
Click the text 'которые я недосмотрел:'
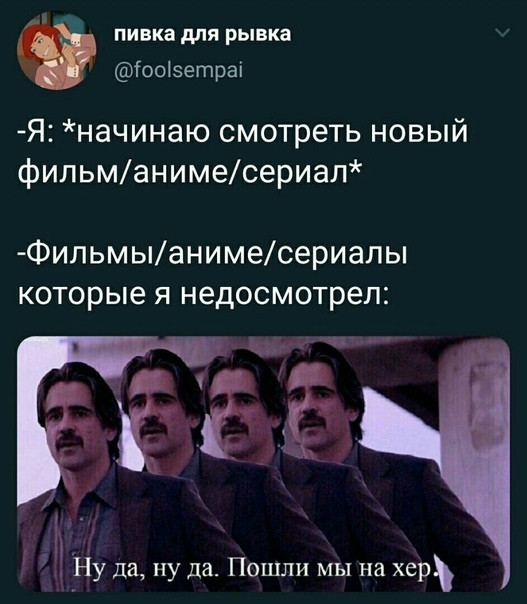(x=203, y=294)
